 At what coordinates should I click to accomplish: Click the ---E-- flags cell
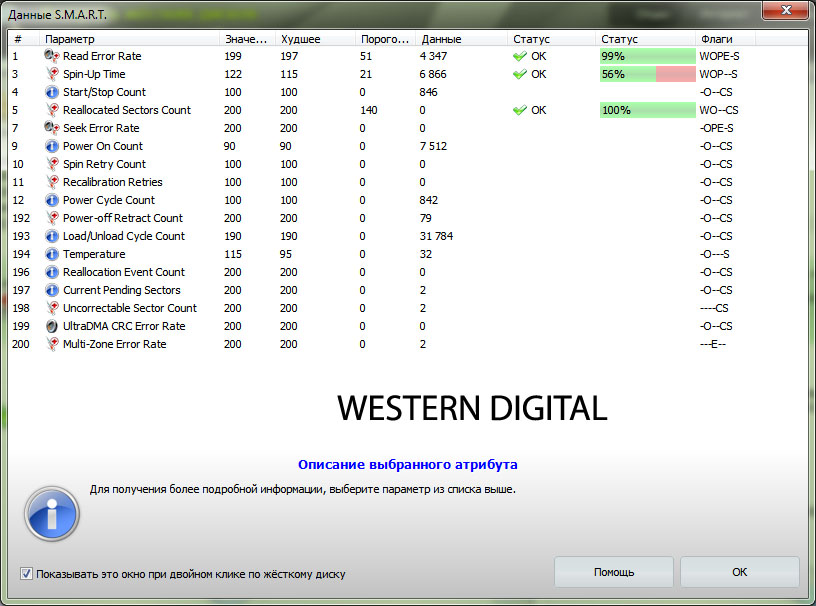click(712, 344)
